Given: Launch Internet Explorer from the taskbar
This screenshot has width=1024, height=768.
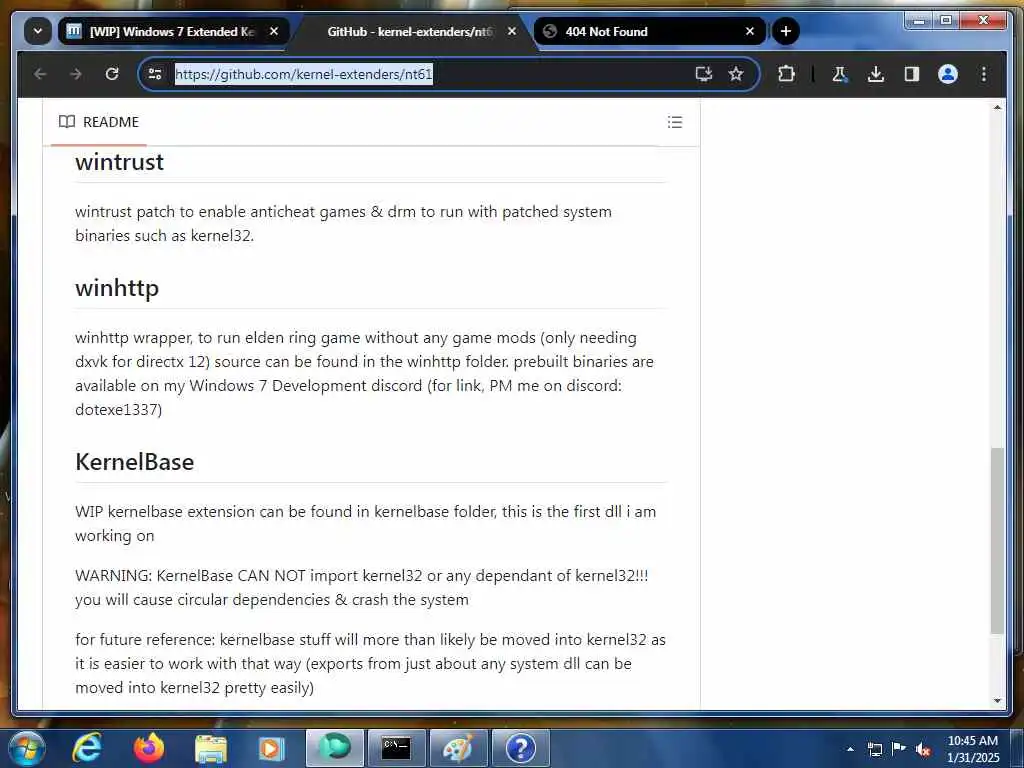Looking at the screenshot, I should [86, 748].
